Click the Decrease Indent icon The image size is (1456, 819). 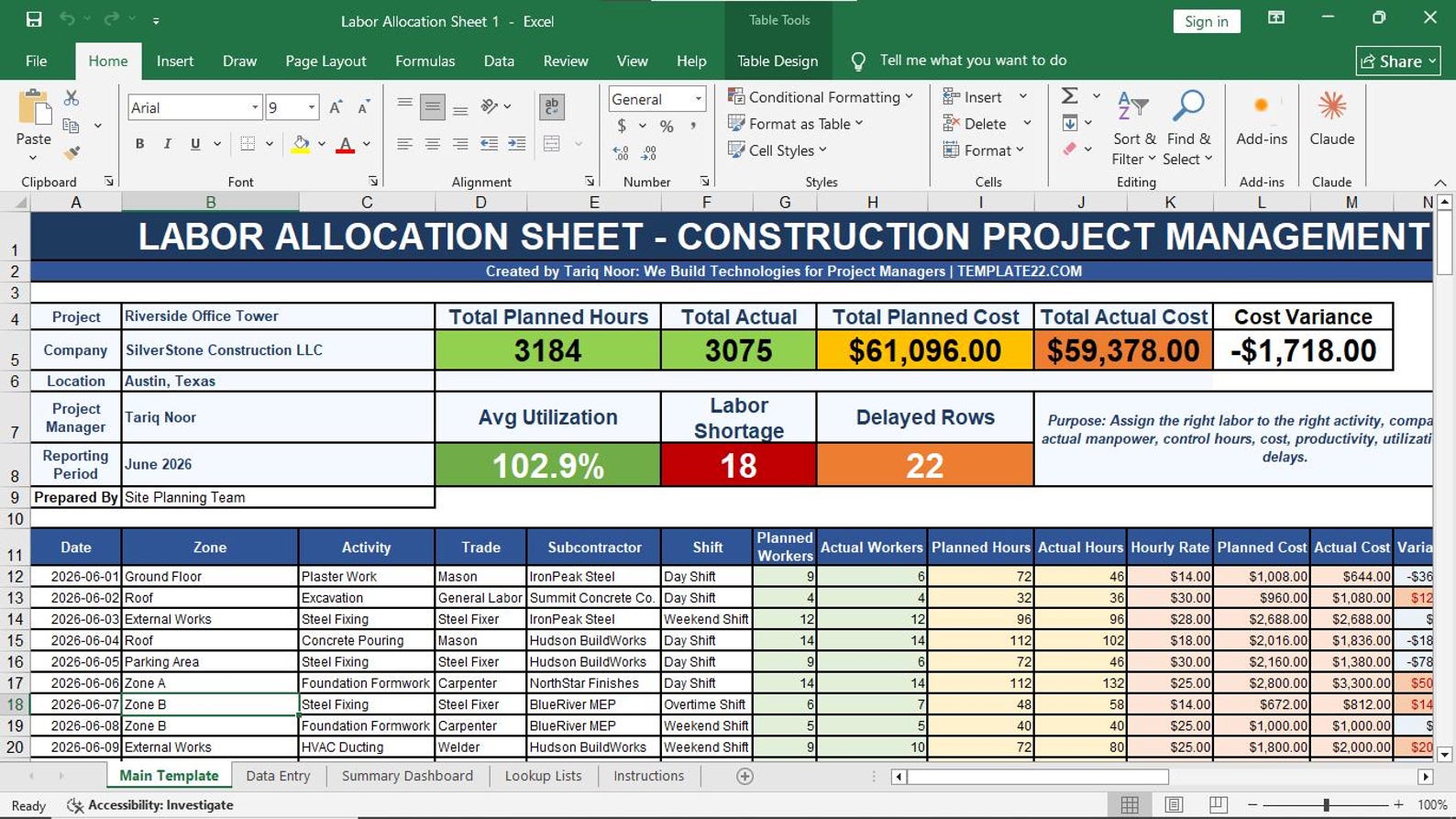pos(490,144)
